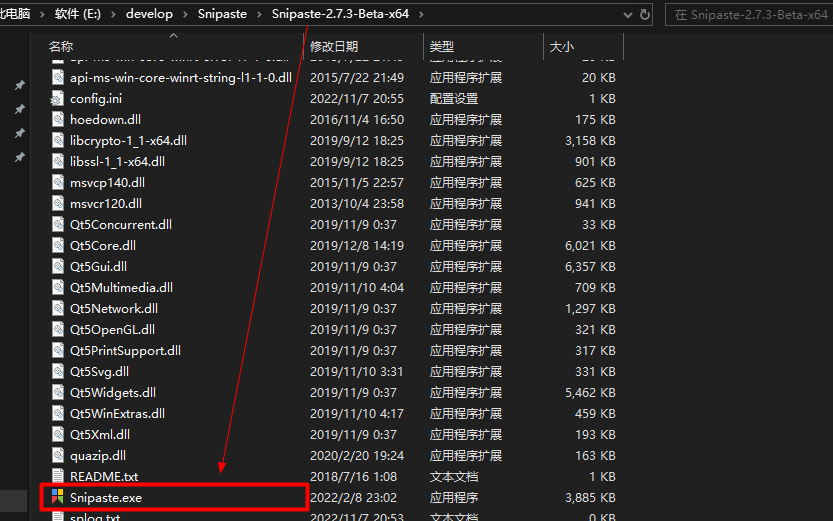Select the Qt5WinExtras.dll file name
833x521 pixels.
coord(117,413)
